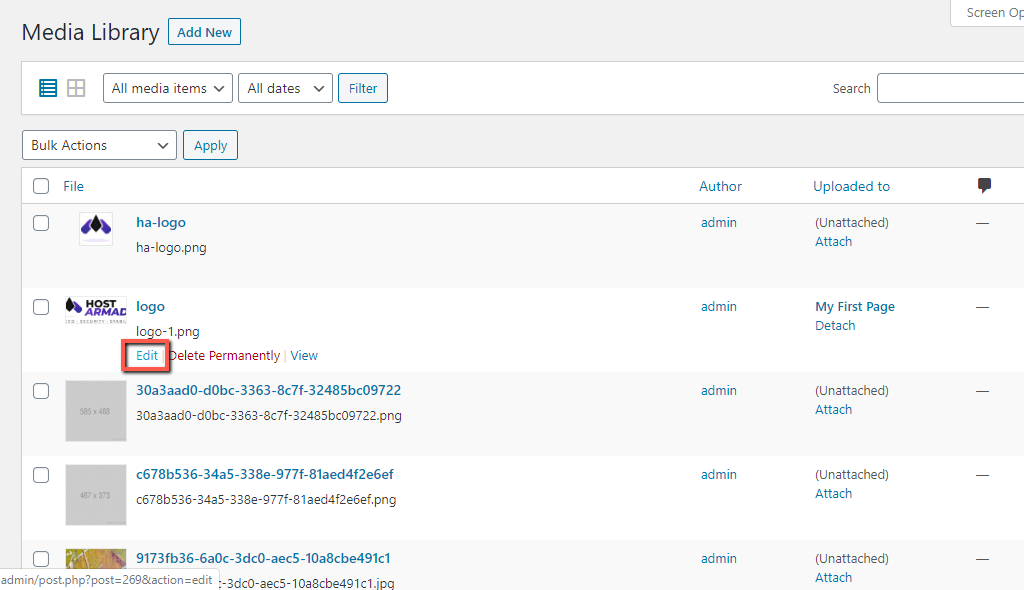The image size is (1024, 590).
Task: Click the Filter button
Action: [362, 88]
